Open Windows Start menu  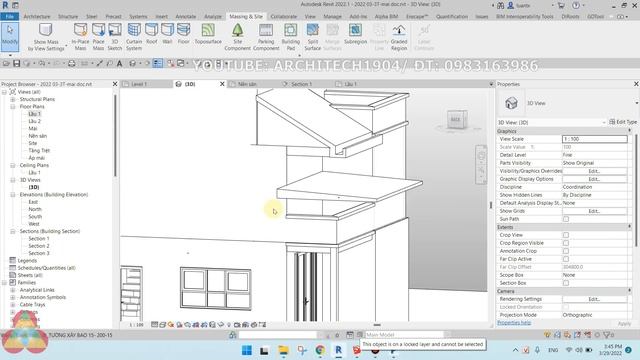247,350
